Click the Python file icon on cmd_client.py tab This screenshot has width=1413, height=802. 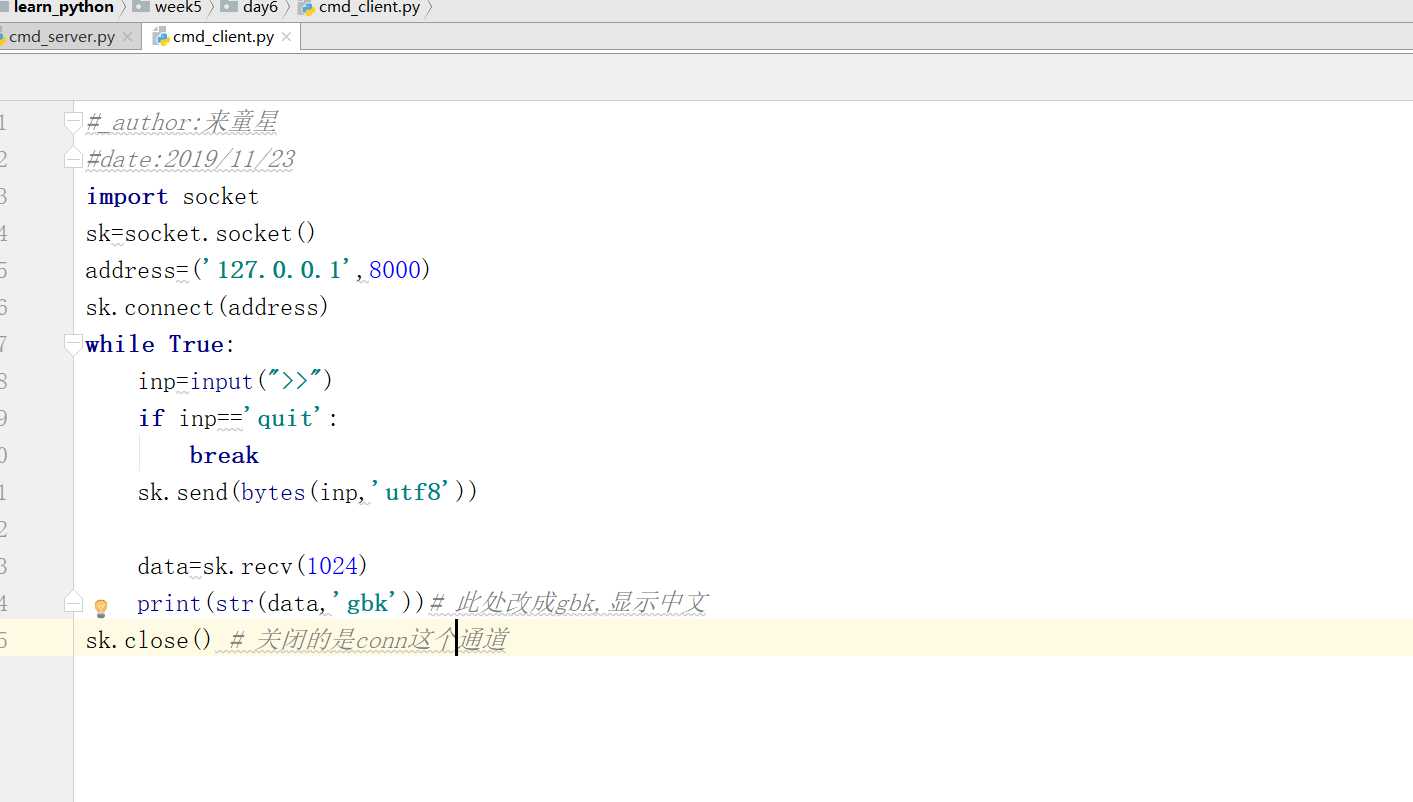(160, 37)
